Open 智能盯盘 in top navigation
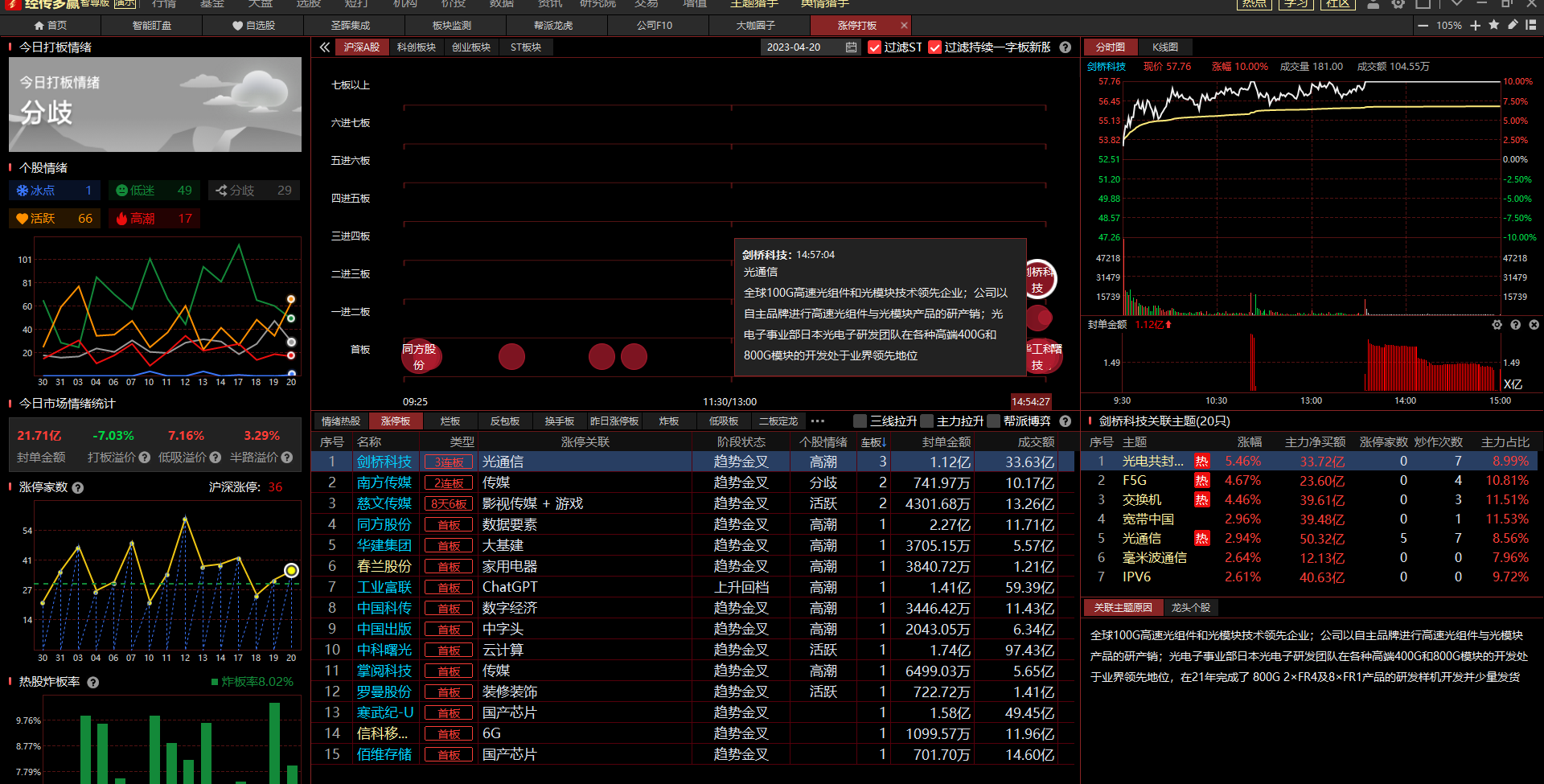 [152, 26]
